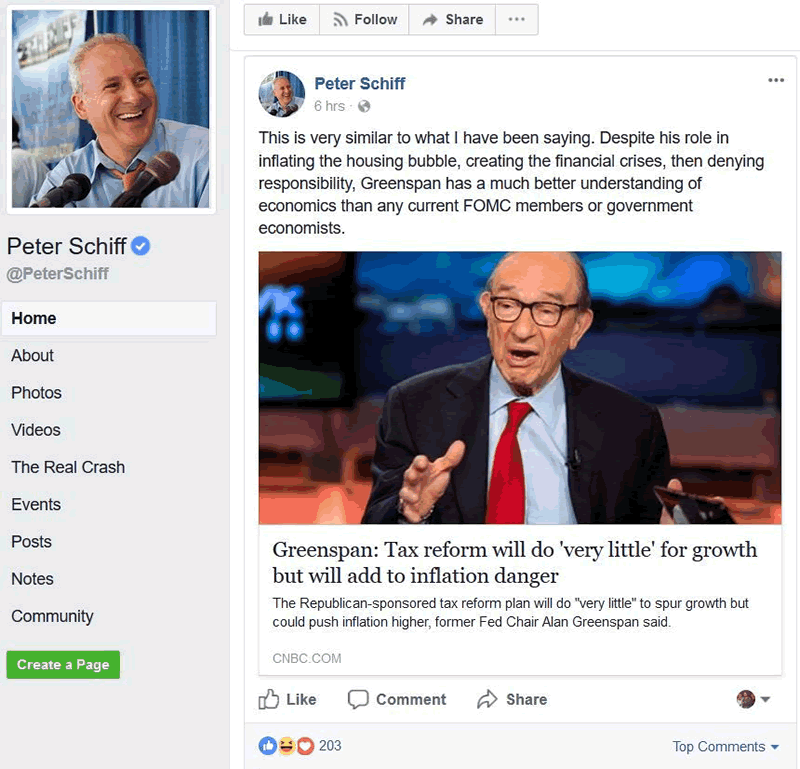Click the blue verified badge beside Peter Schiff
Screen dimensions: 800x769
point(140,246)
